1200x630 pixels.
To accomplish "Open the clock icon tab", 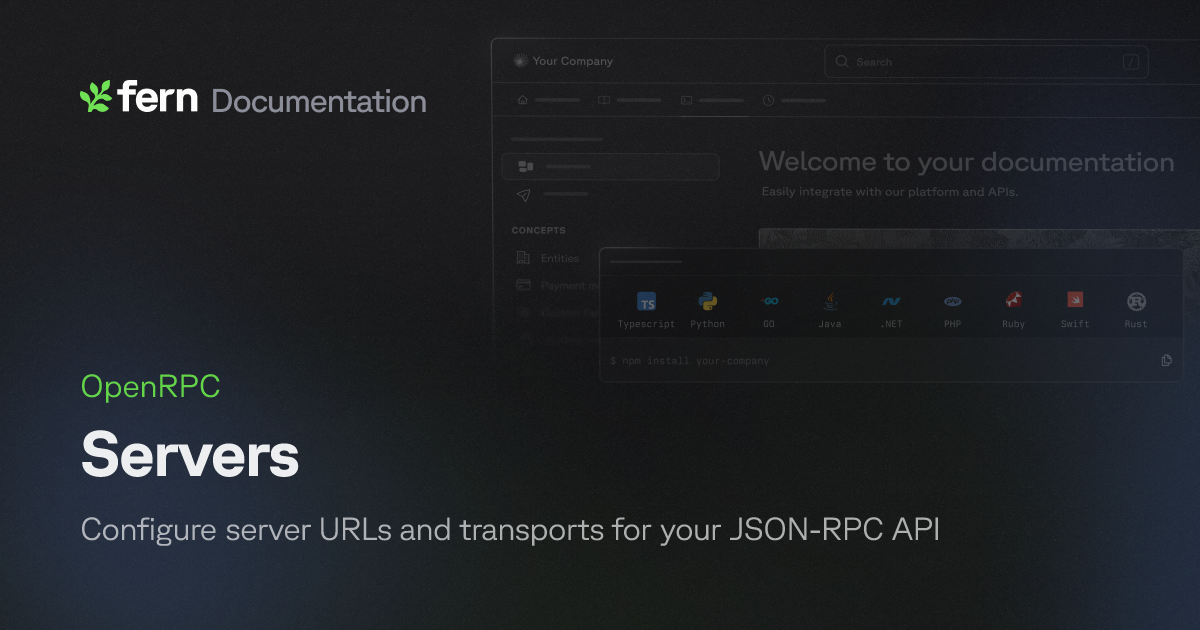I will (768, 100).
